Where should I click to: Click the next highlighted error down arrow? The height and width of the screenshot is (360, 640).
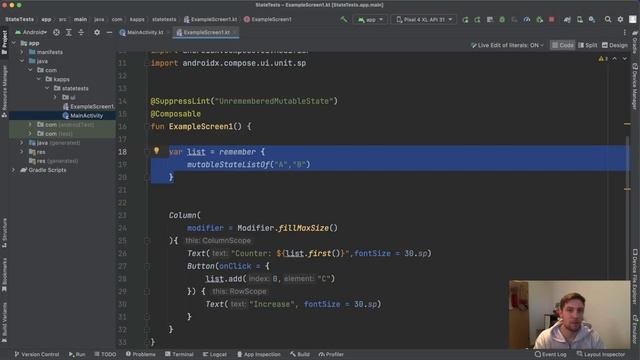tap(624, 59)
